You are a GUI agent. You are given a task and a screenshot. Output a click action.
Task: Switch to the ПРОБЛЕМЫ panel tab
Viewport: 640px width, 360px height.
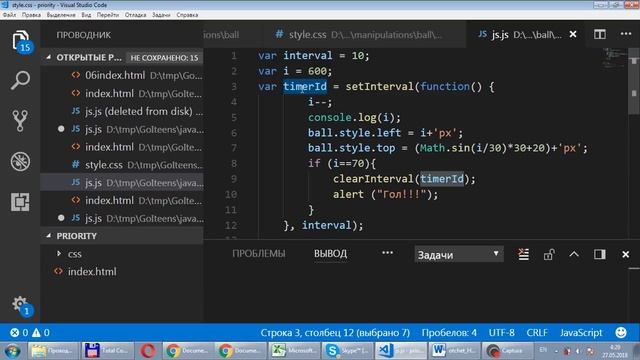pos(259,253)
